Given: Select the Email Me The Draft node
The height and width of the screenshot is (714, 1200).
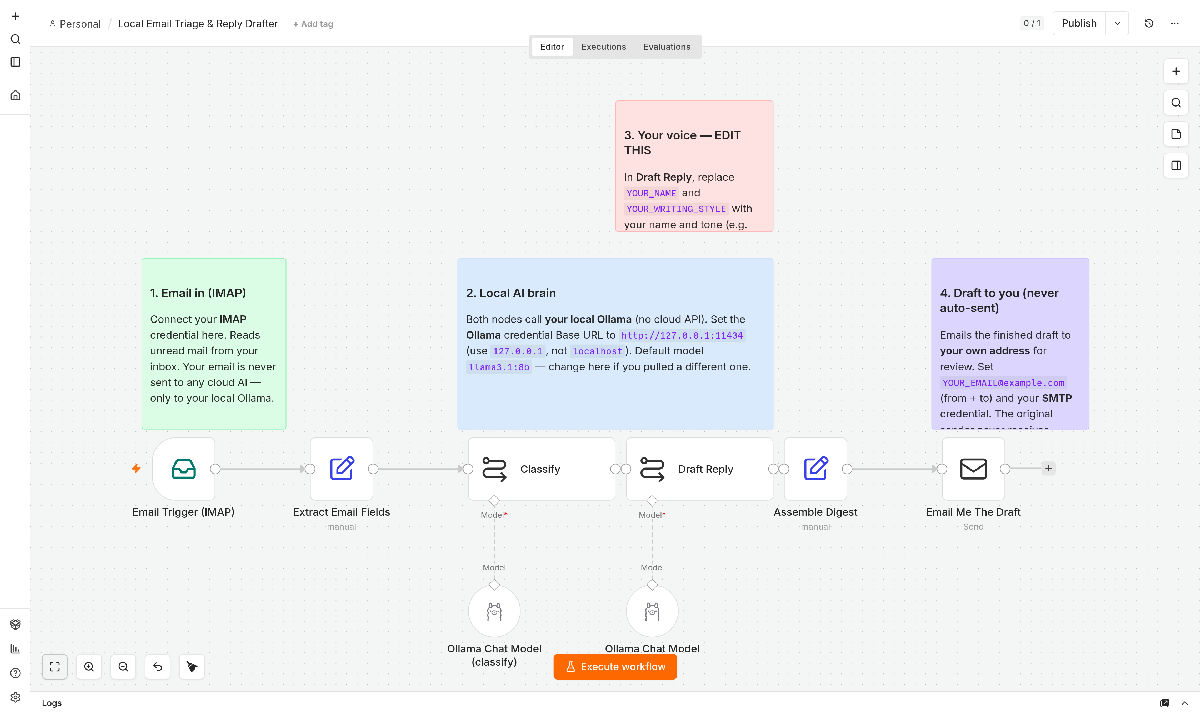Looking at the screenshot, I should click(974, 469).
